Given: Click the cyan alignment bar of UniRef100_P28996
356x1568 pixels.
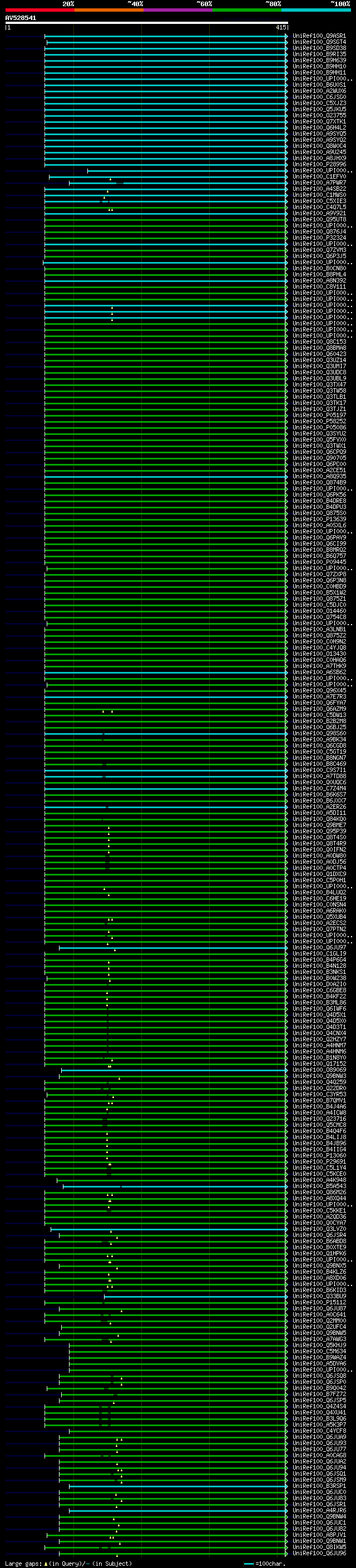Looking at the screenshot, I should tap(166, 164).
